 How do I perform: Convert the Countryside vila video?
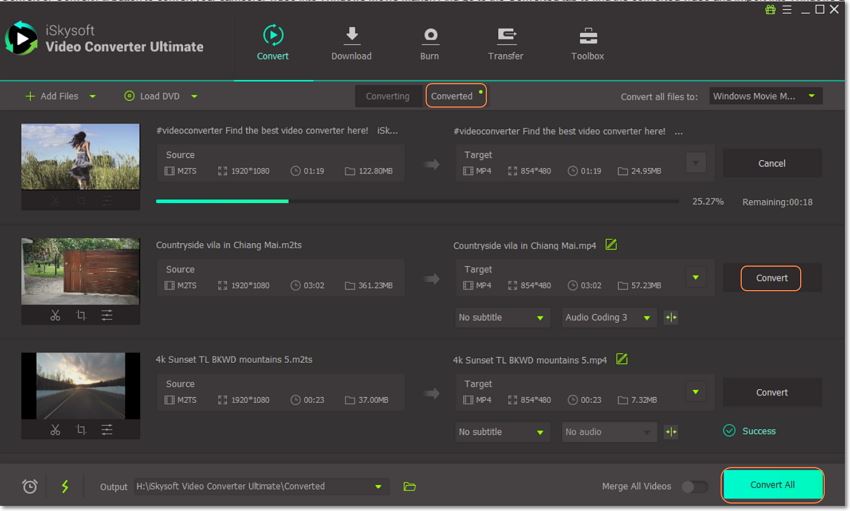click(771, 278)
